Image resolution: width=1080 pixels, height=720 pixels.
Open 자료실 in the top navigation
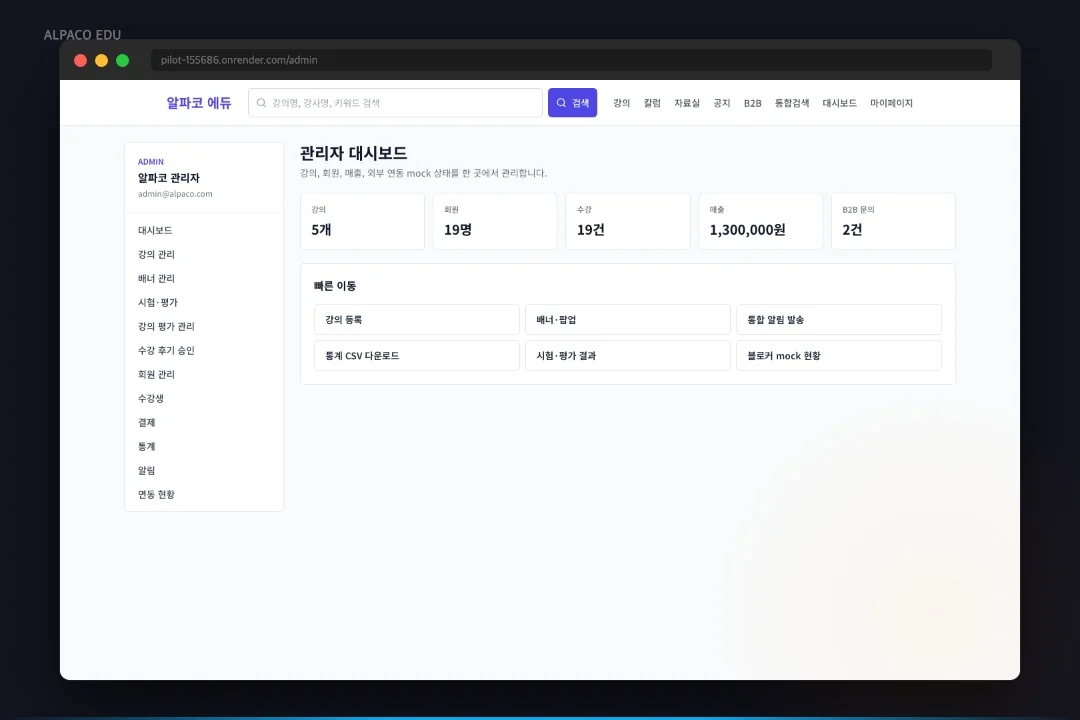click(x=687, y=103)
